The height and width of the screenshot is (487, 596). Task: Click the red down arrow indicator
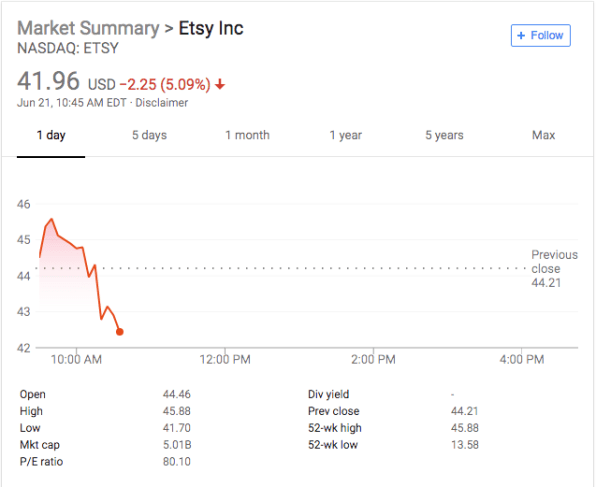[x=220, y=84]
